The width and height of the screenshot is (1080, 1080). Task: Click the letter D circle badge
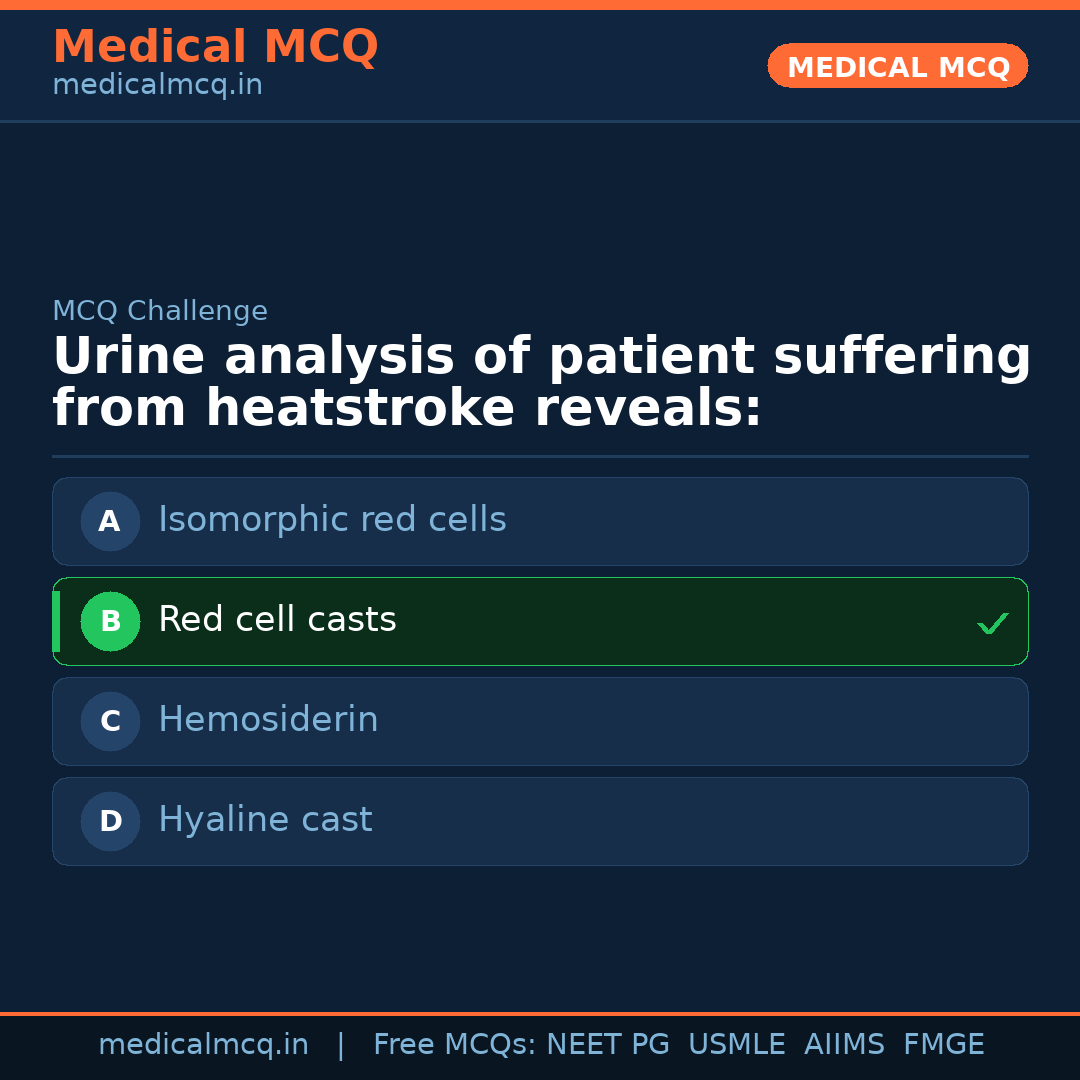110,821
